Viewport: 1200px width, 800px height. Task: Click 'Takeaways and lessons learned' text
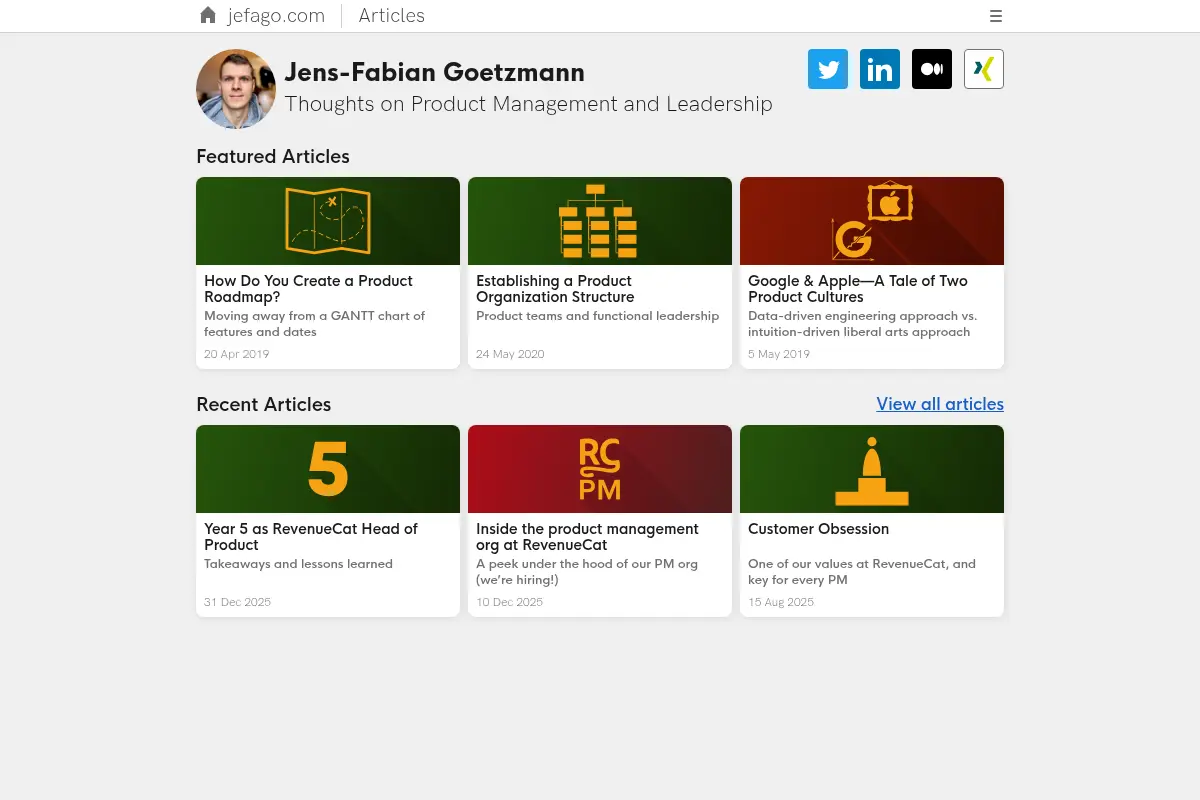pyautogui.click(x=298, y=564)
